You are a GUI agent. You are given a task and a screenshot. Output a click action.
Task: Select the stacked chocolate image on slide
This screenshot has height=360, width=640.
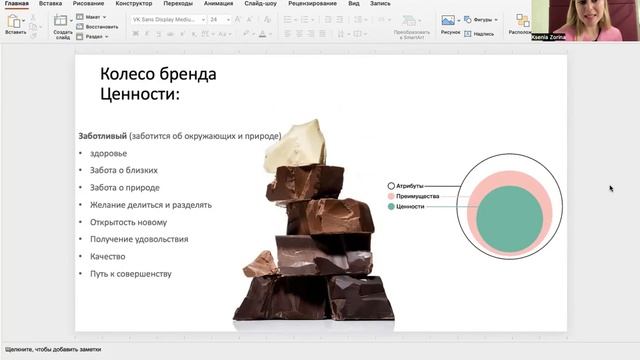click(x=313, y=220)
